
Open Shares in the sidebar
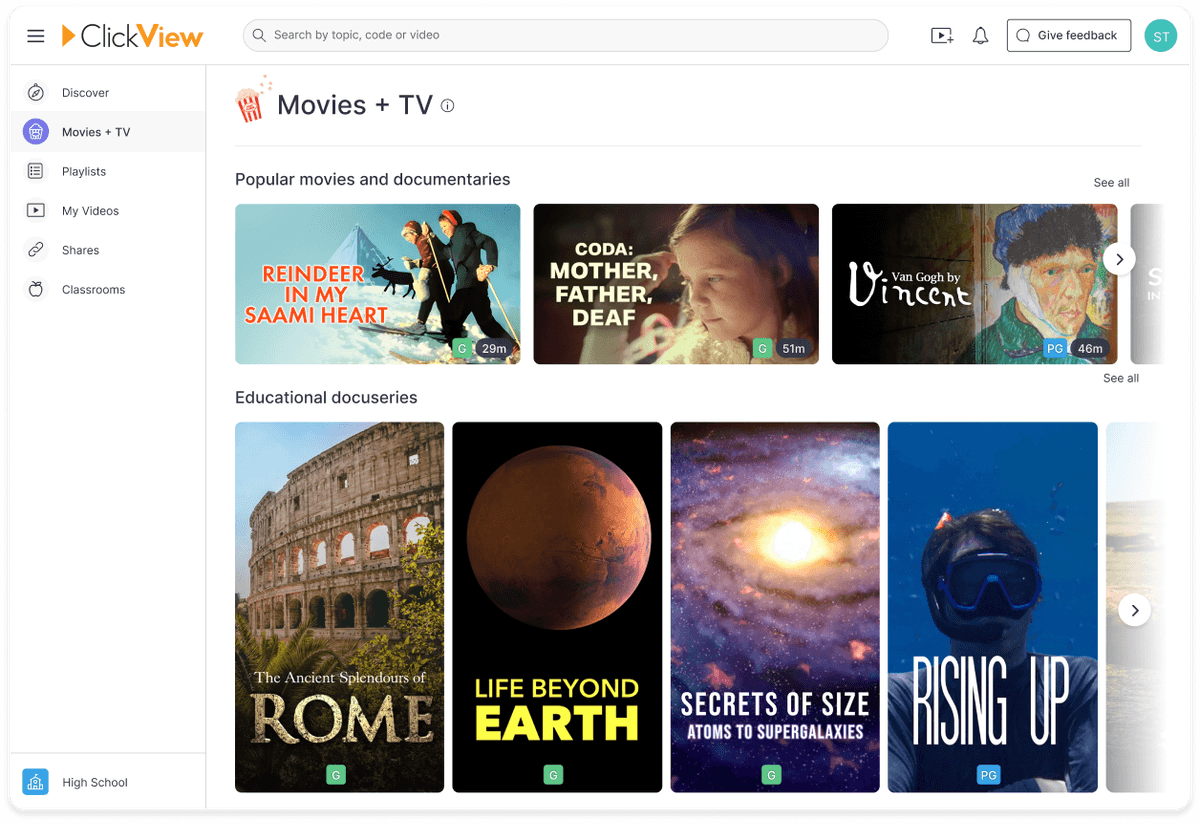(x=108, y=250)
